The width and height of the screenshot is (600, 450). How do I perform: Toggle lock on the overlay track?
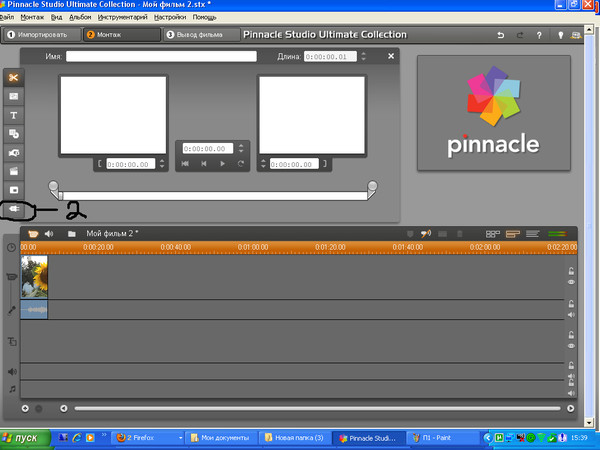tap(571, 335)
